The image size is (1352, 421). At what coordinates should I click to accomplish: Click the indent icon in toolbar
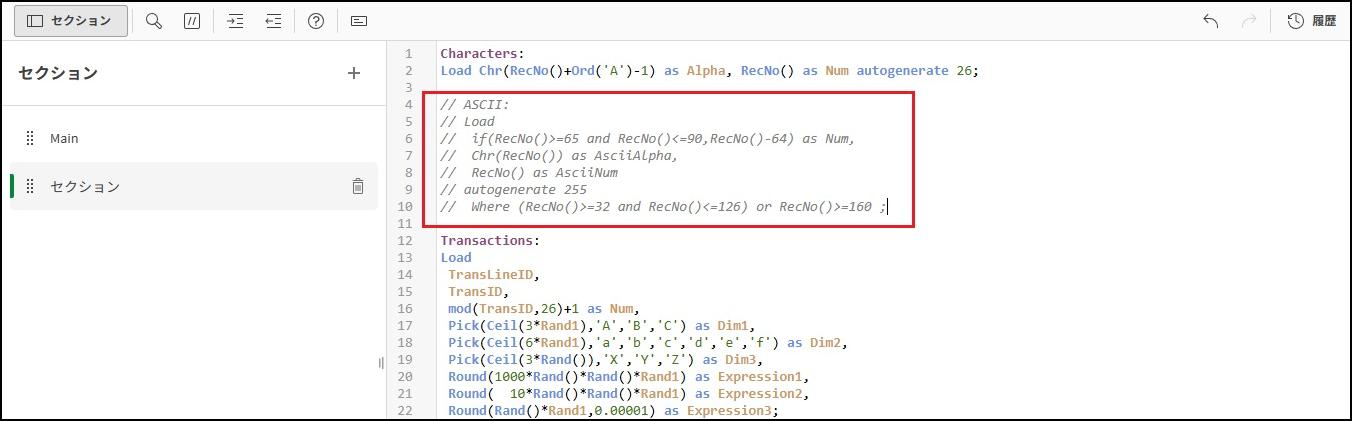236,21
